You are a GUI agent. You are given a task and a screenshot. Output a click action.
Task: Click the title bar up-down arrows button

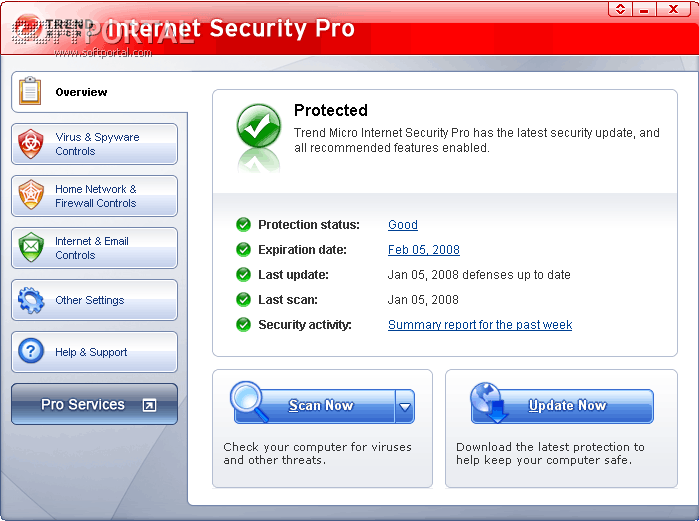click(x=621, y=9)
